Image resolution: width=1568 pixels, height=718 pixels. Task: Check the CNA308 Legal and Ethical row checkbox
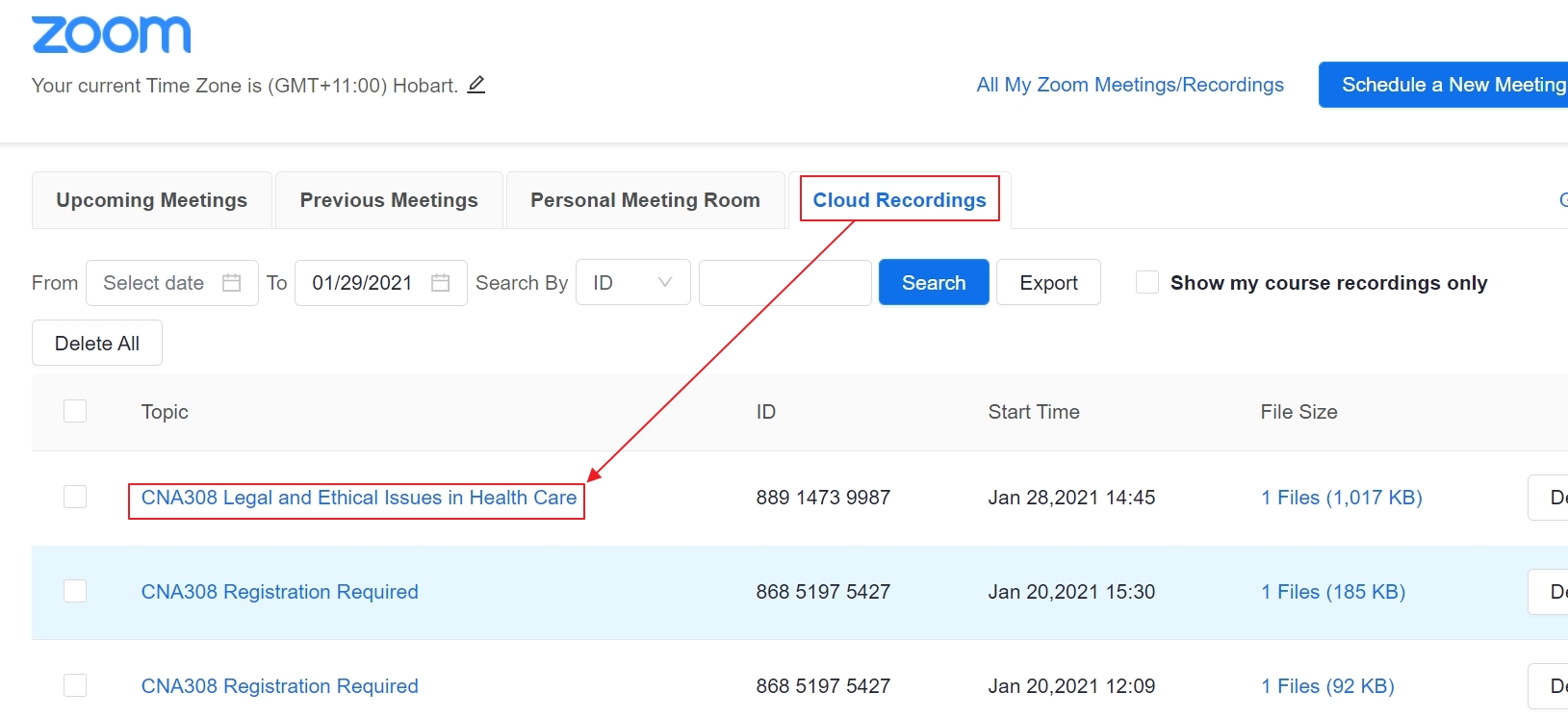point(75,497)
